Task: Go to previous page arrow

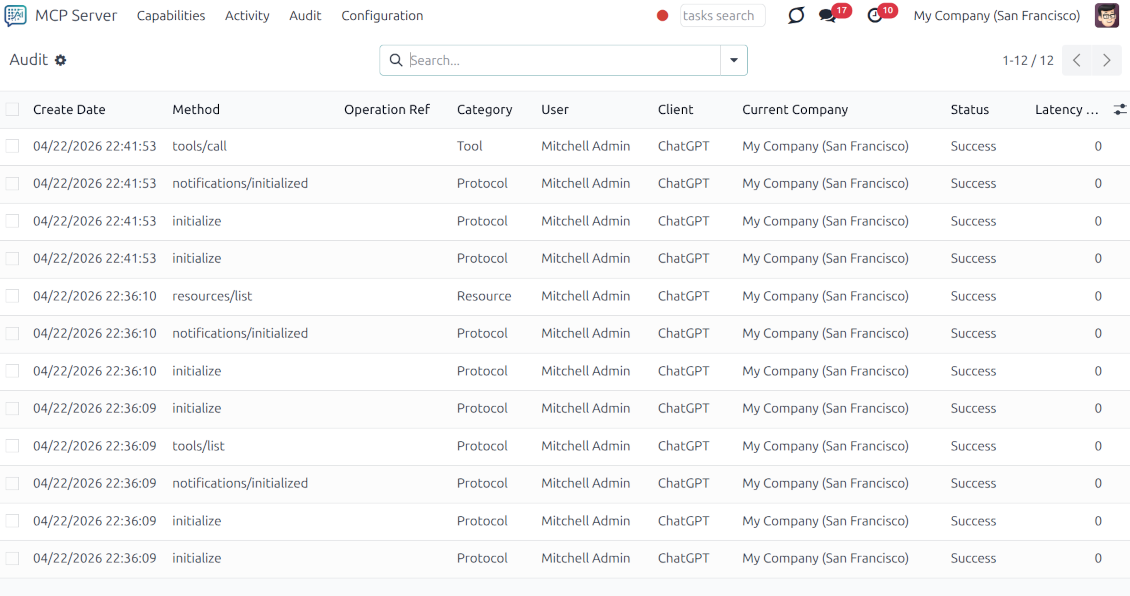Action: 1077,60
